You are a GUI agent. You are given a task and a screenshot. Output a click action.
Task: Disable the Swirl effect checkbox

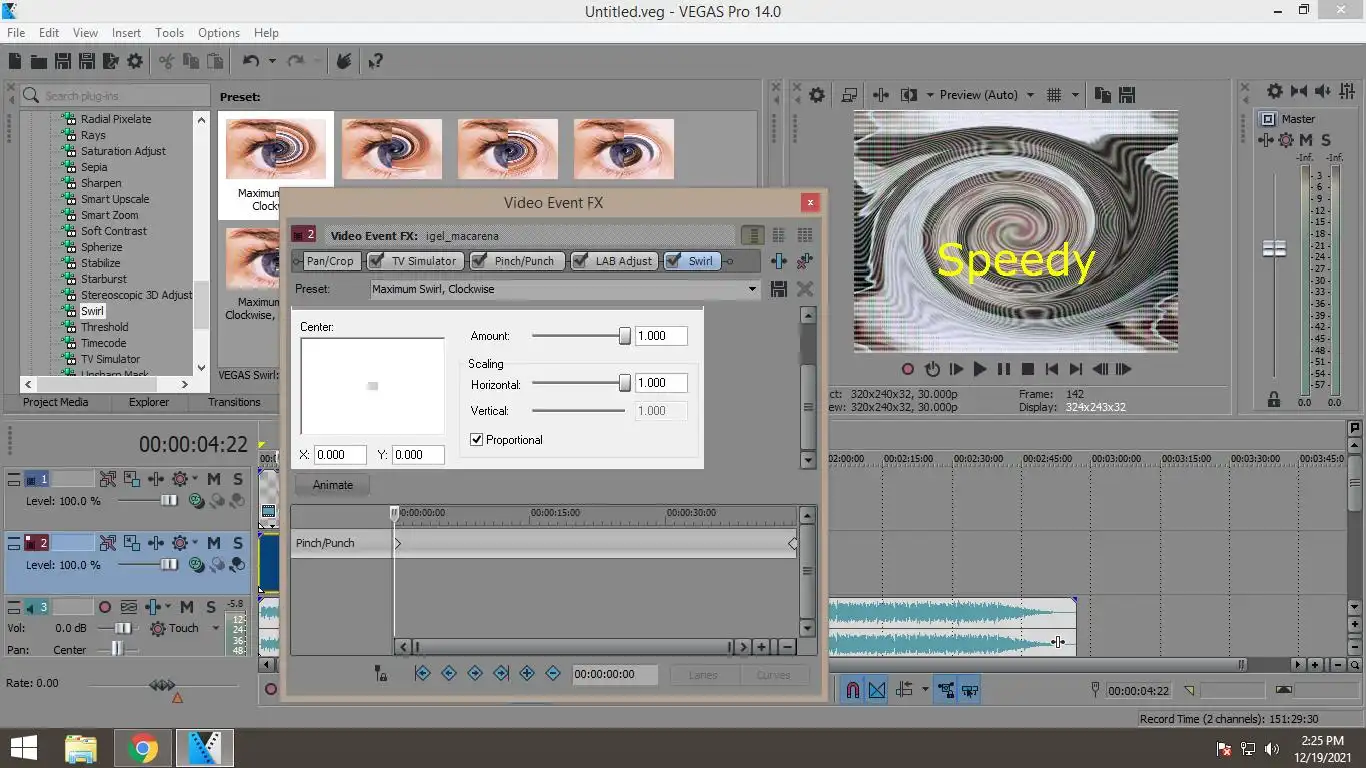[x=674, y=261]
